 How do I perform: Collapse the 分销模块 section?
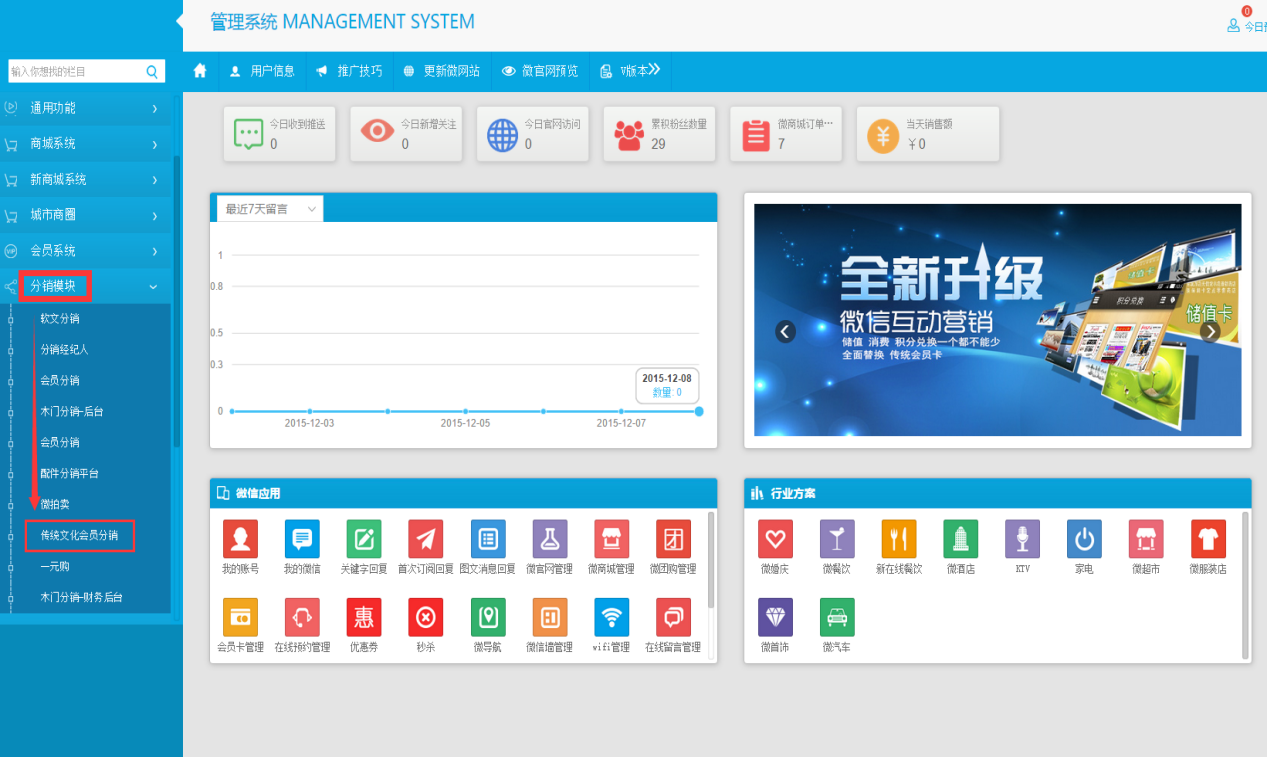(x=86, y=287)
